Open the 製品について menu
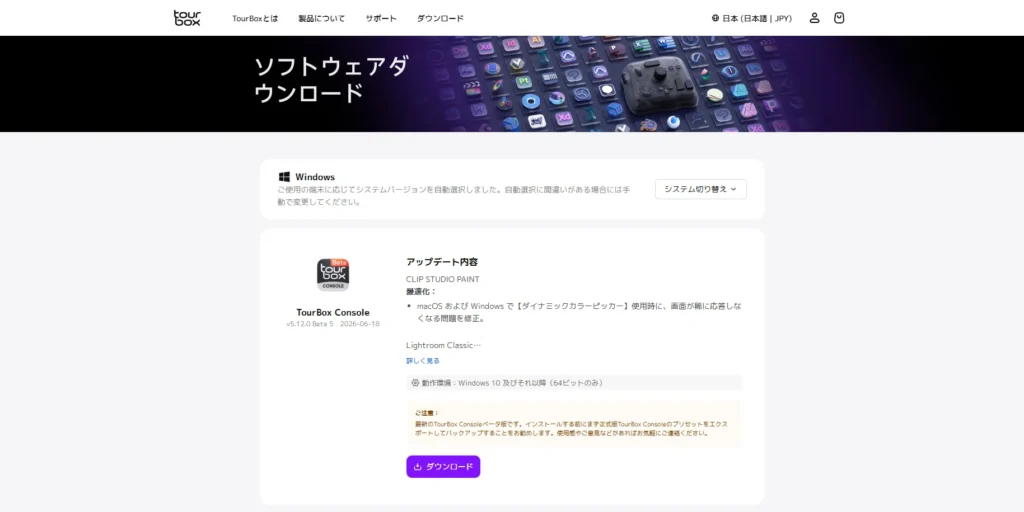This screenshot has width=1024, height=512. point(321,18)
